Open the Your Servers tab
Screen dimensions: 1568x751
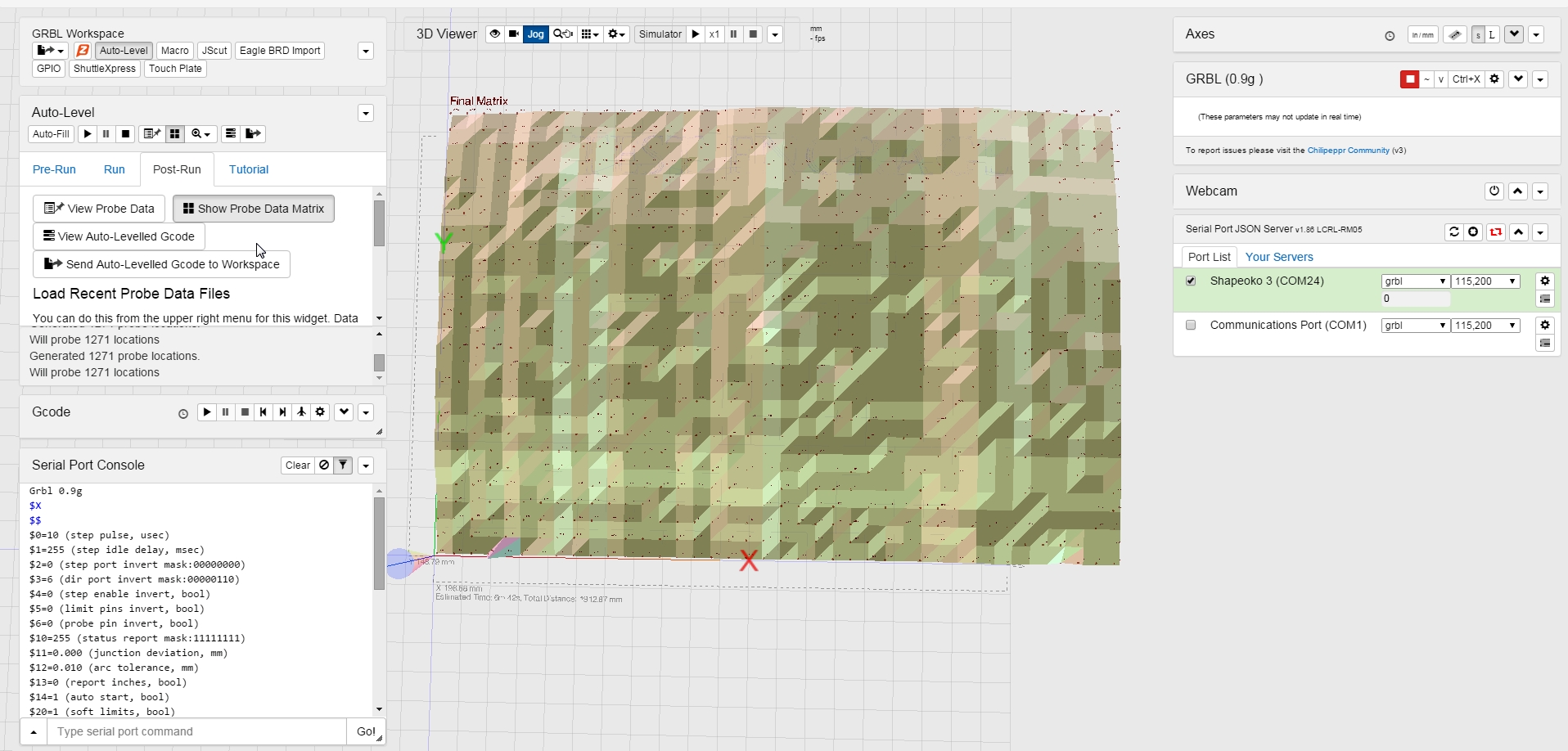(1278, 257)
